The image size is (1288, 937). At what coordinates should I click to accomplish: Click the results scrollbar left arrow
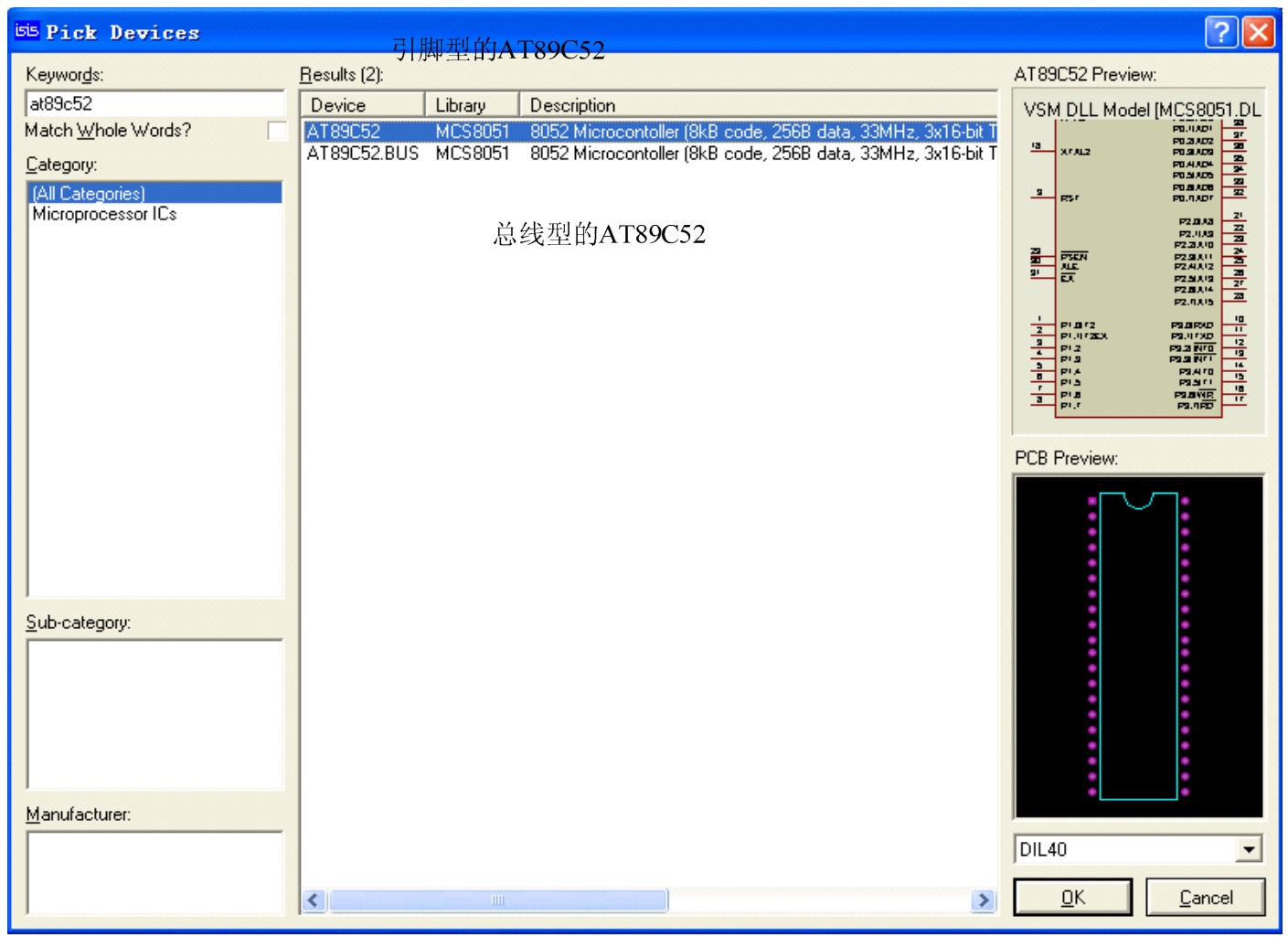click(x=314, y=900)
